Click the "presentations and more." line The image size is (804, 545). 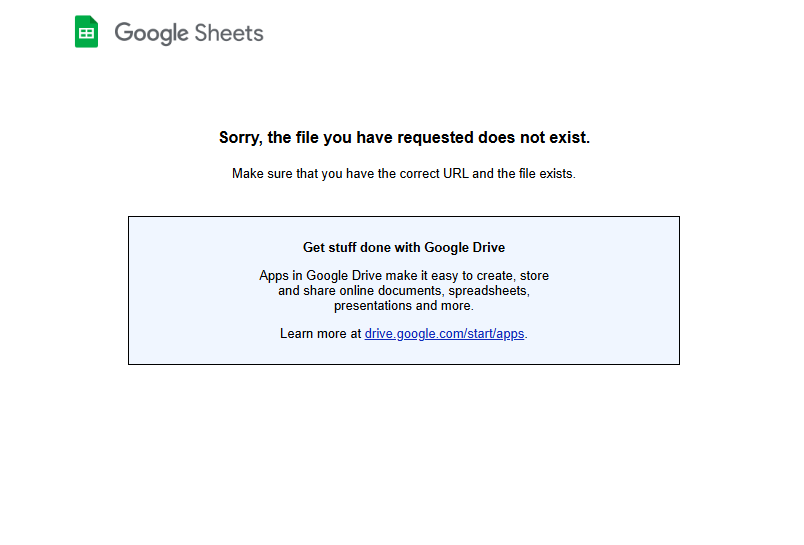(404, 306)
